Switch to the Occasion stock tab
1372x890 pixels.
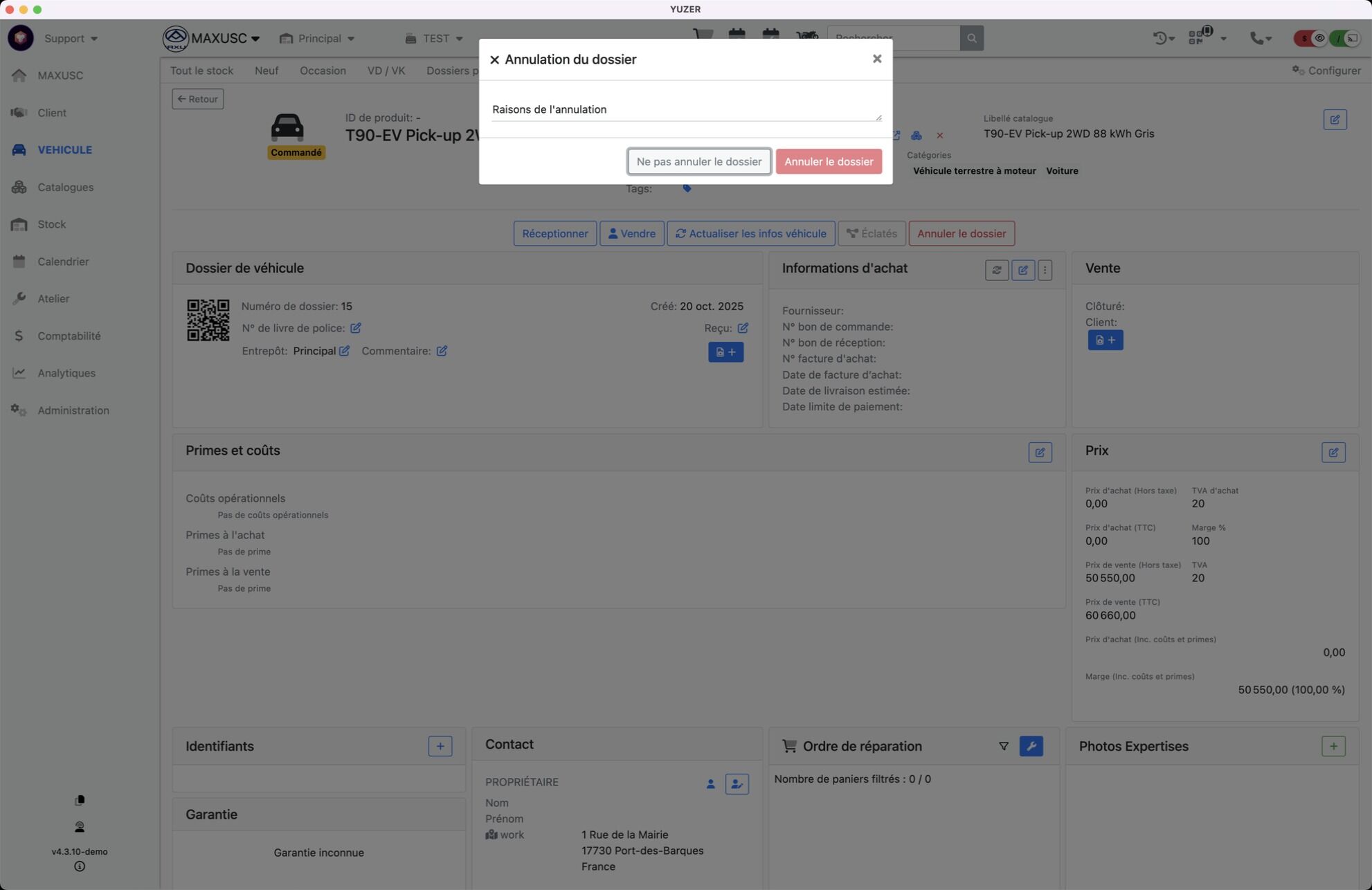(323, 71)
